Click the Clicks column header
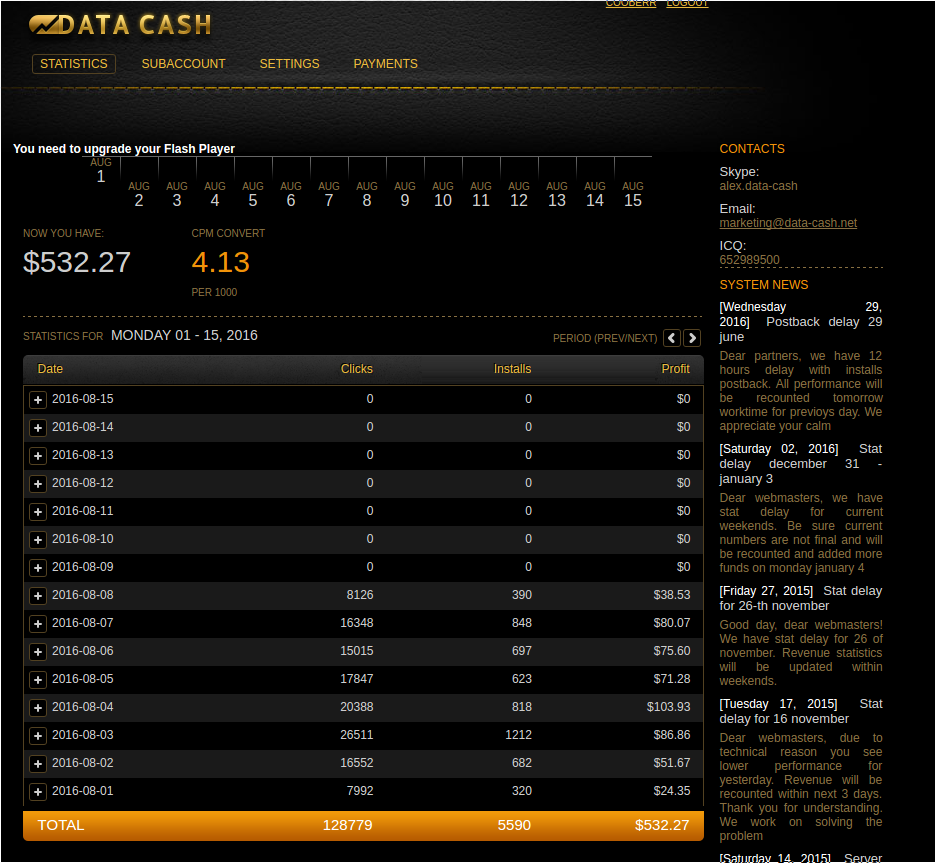936x863 pixels. (356, 369)
